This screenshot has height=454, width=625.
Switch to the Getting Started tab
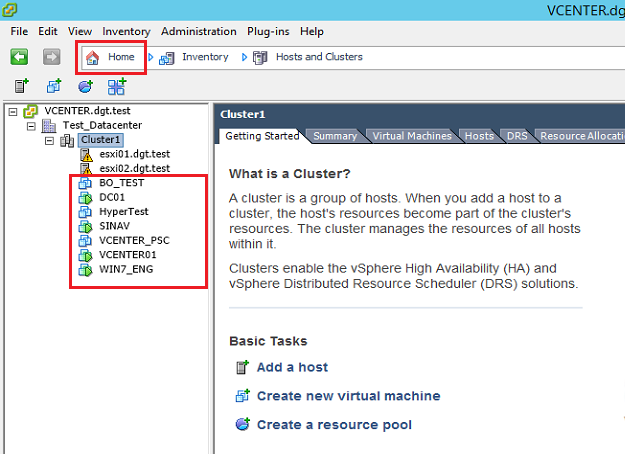(262, 136)
